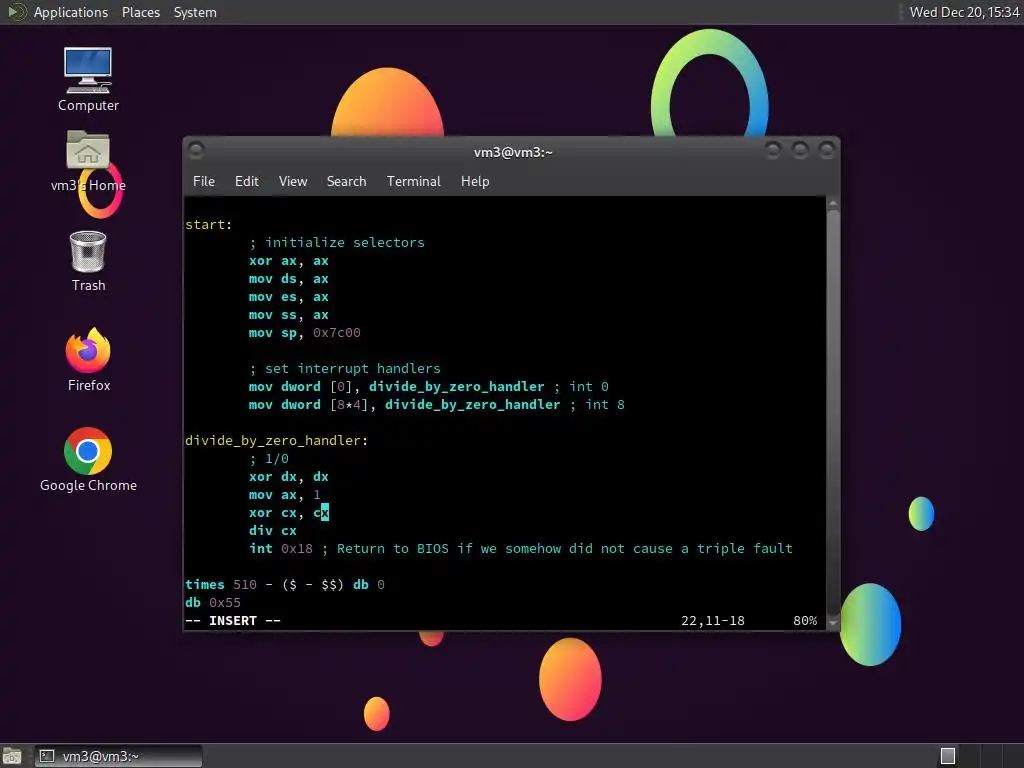Click the 'times 510 - ($ - $$) db 0' line

coord(285,584)
